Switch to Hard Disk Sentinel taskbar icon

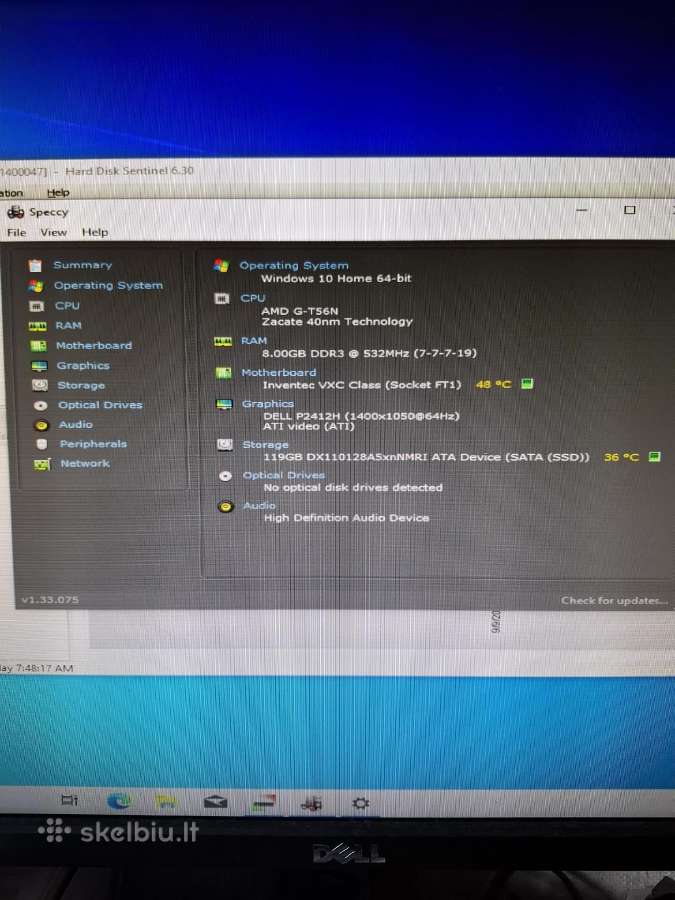point(264,802)
